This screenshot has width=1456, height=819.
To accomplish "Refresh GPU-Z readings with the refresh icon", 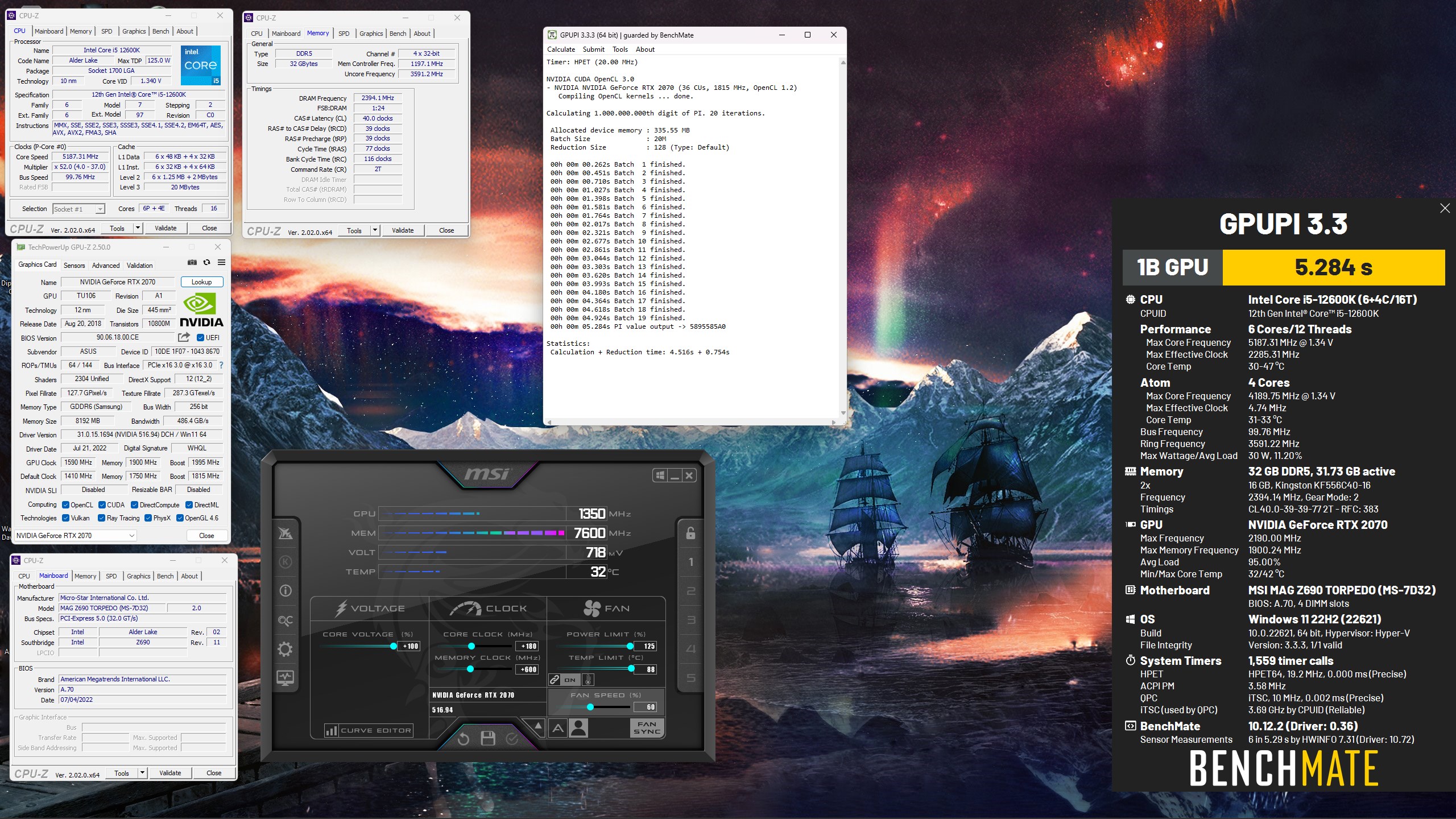I will [x=207, y=262].
